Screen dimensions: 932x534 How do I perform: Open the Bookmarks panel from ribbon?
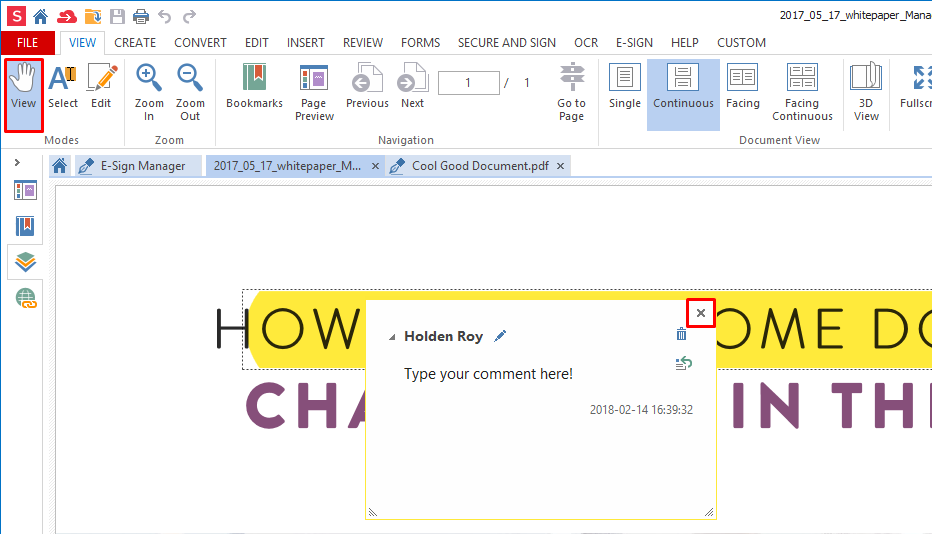coord(254,87)
